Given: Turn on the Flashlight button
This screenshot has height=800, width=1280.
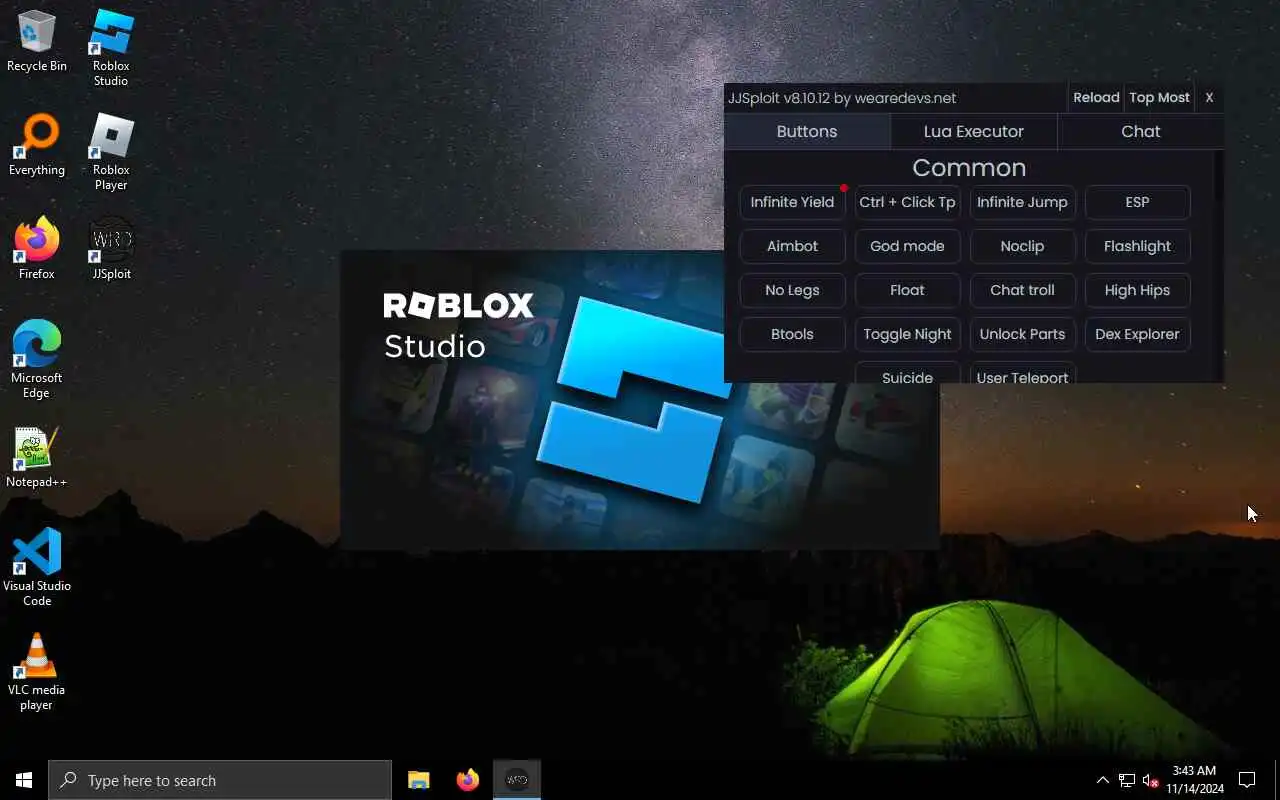Looking at the screenshot, I should tap(1137, 246).
